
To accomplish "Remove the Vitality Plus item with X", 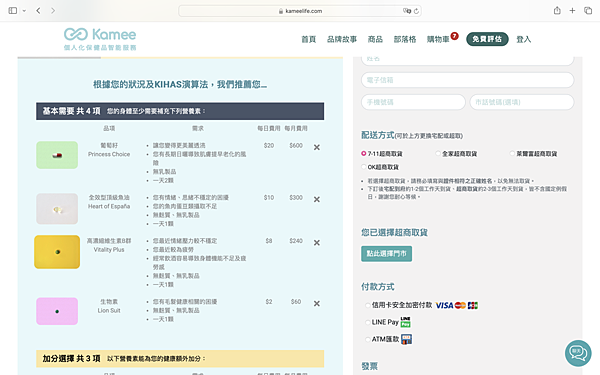I will click(x=316, y=243).
